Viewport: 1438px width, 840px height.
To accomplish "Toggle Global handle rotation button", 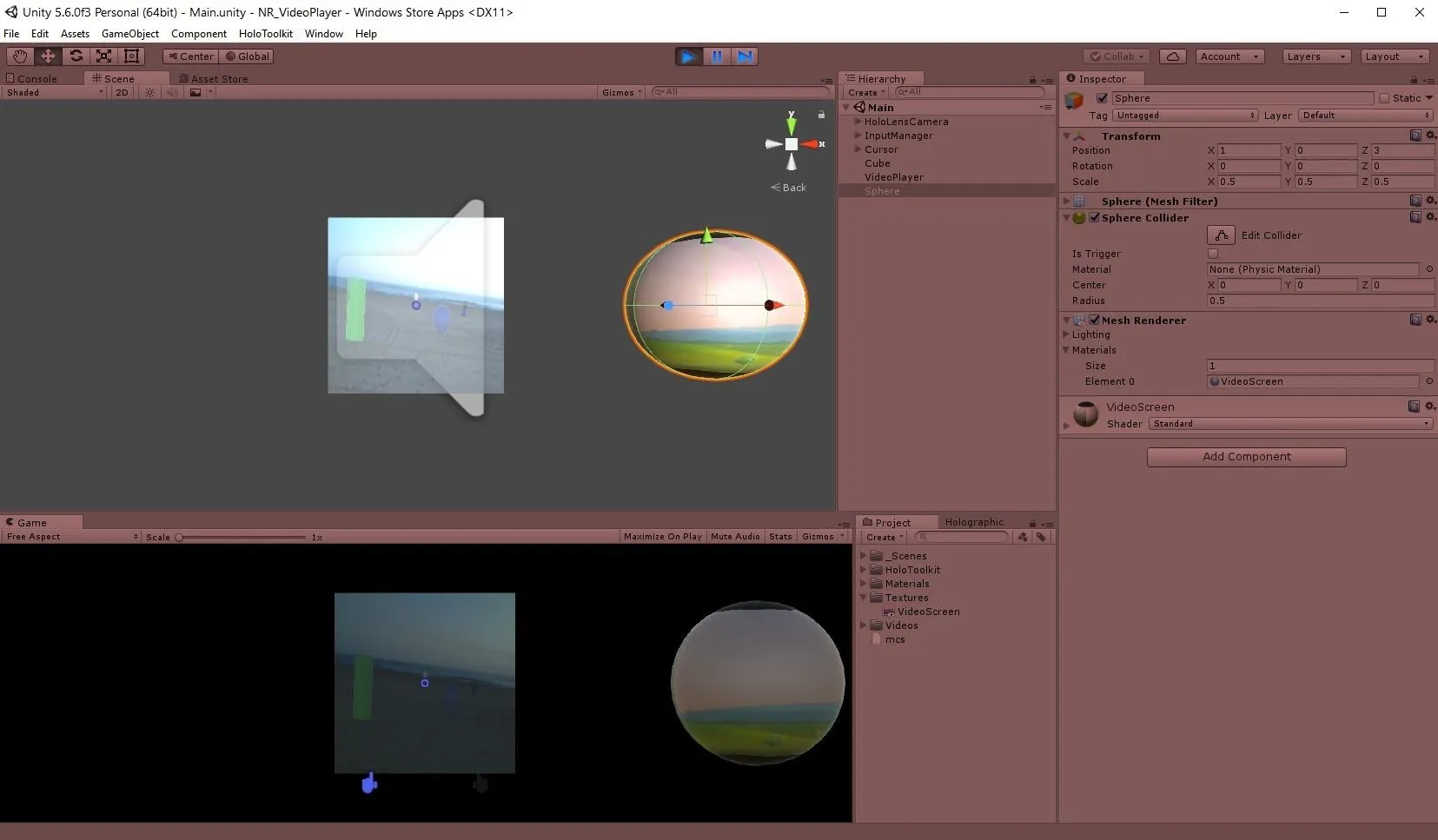I will coord(247,56).
